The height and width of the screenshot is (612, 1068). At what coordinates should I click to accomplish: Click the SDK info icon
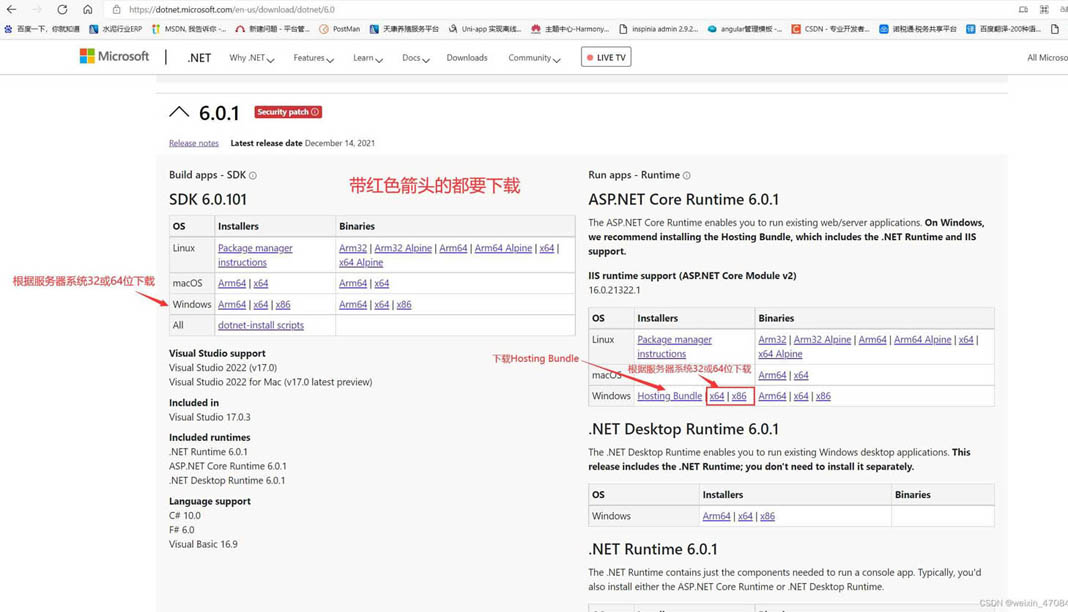[x=253, y=176]
